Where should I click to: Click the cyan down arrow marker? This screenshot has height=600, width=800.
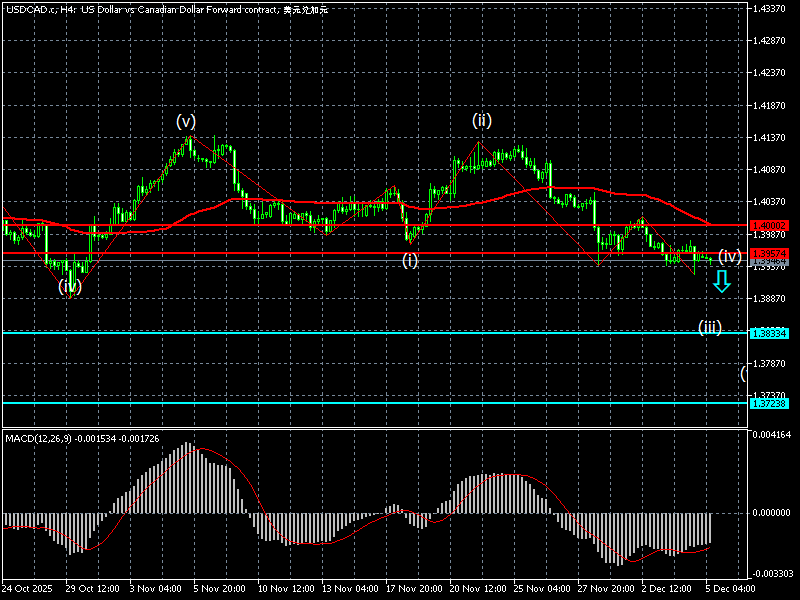click(x=721, y=282)
